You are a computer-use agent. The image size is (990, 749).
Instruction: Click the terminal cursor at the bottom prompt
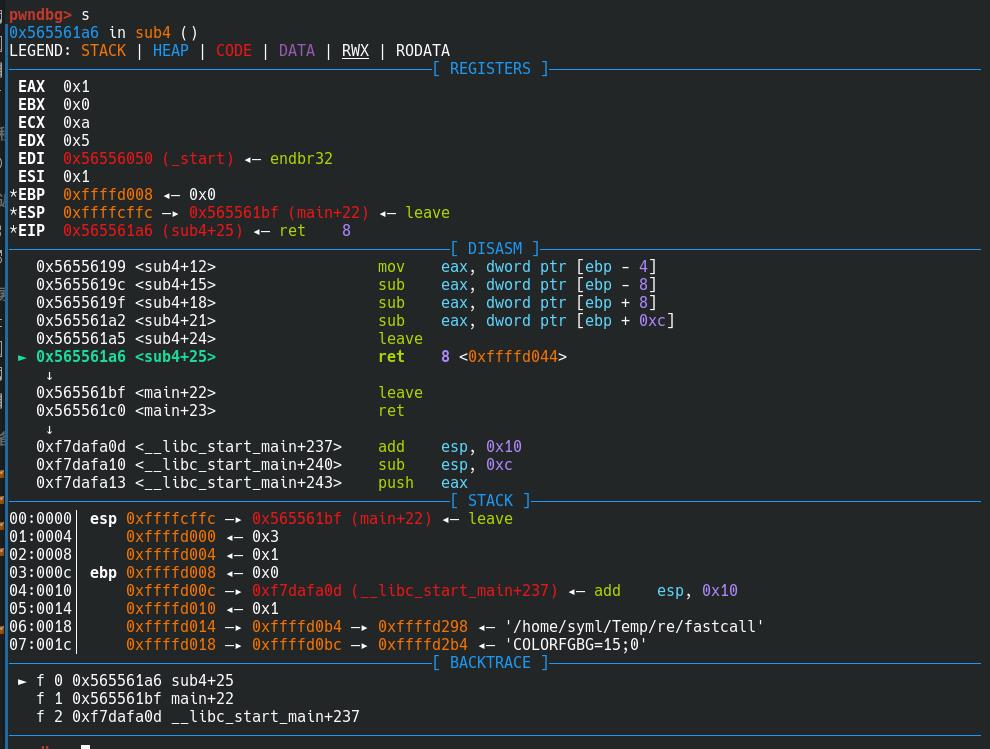click(x=86, y=746)
